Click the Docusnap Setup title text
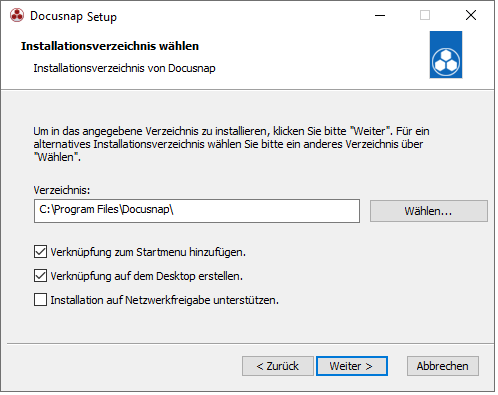Viewport: 498px width, 395px height. coord(73,16)
